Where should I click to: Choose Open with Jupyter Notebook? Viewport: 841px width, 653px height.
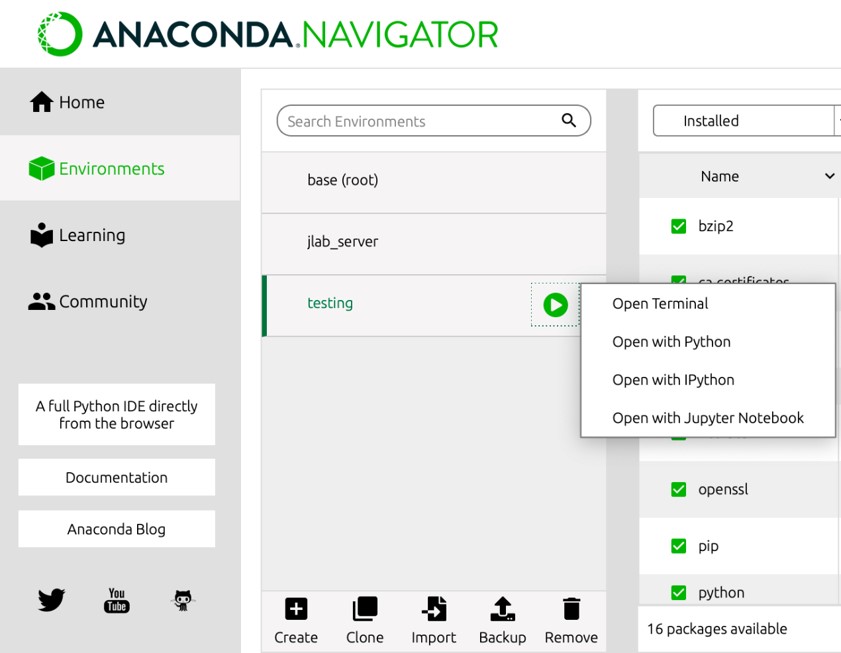708,418
